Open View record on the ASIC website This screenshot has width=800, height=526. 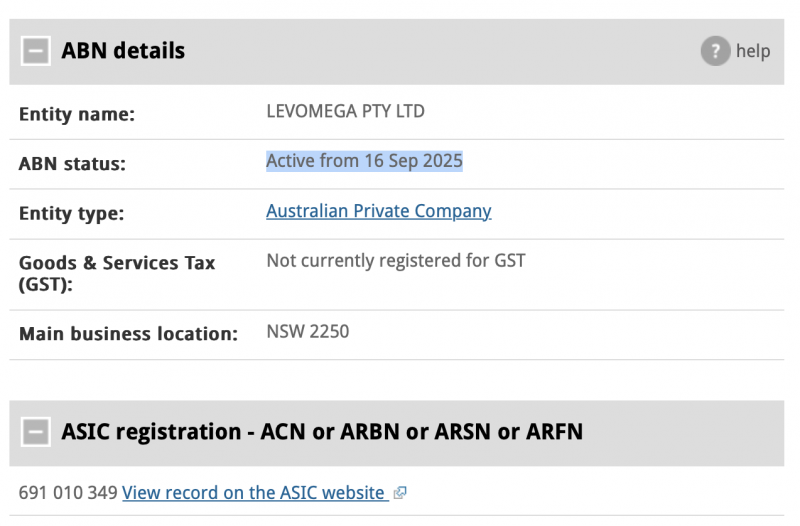pos(254,492)
